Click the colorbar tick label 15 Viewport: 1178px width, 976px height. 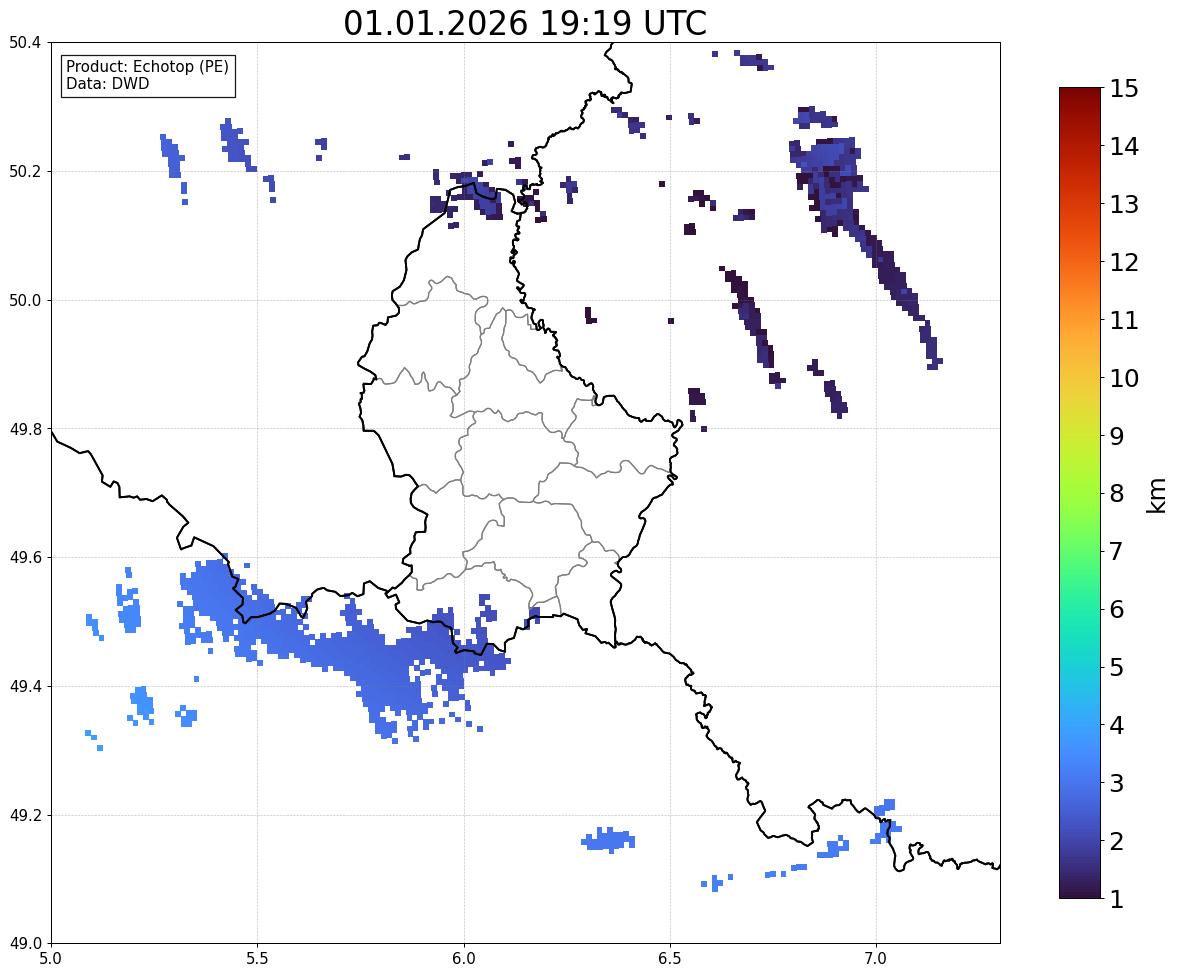pyautogui.click(x=1124, y=89)
